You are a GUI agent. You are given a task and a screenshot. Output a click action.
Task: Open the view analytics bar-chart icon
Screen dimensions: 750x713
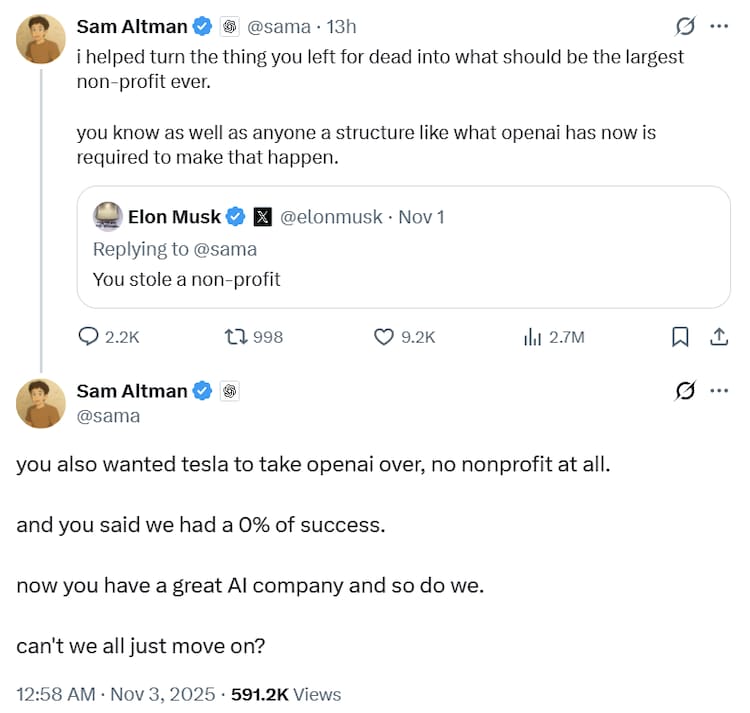click(x=532, y=337)
